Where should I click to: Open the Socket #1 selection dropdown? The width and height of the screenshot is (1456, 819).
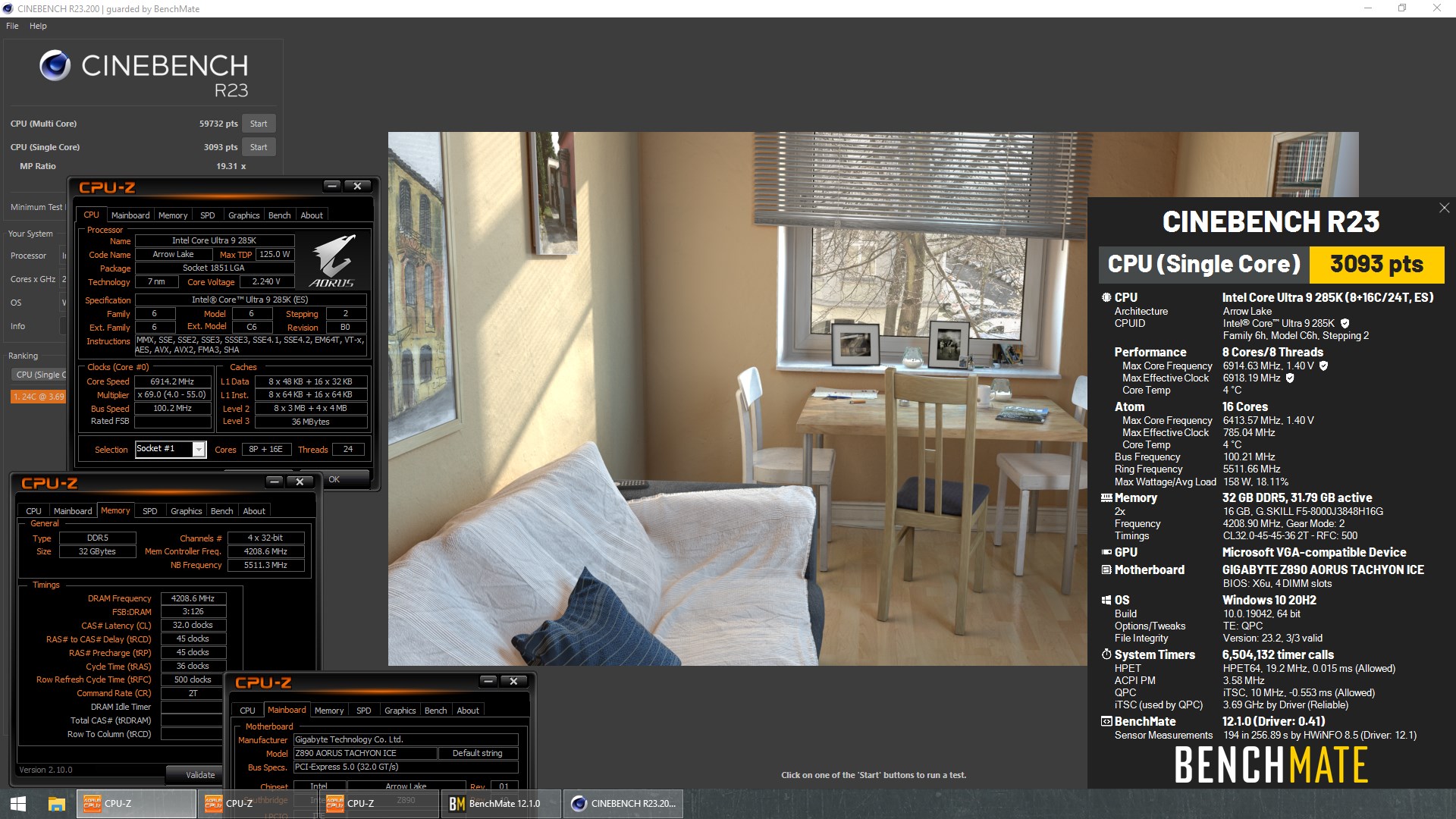199,450
